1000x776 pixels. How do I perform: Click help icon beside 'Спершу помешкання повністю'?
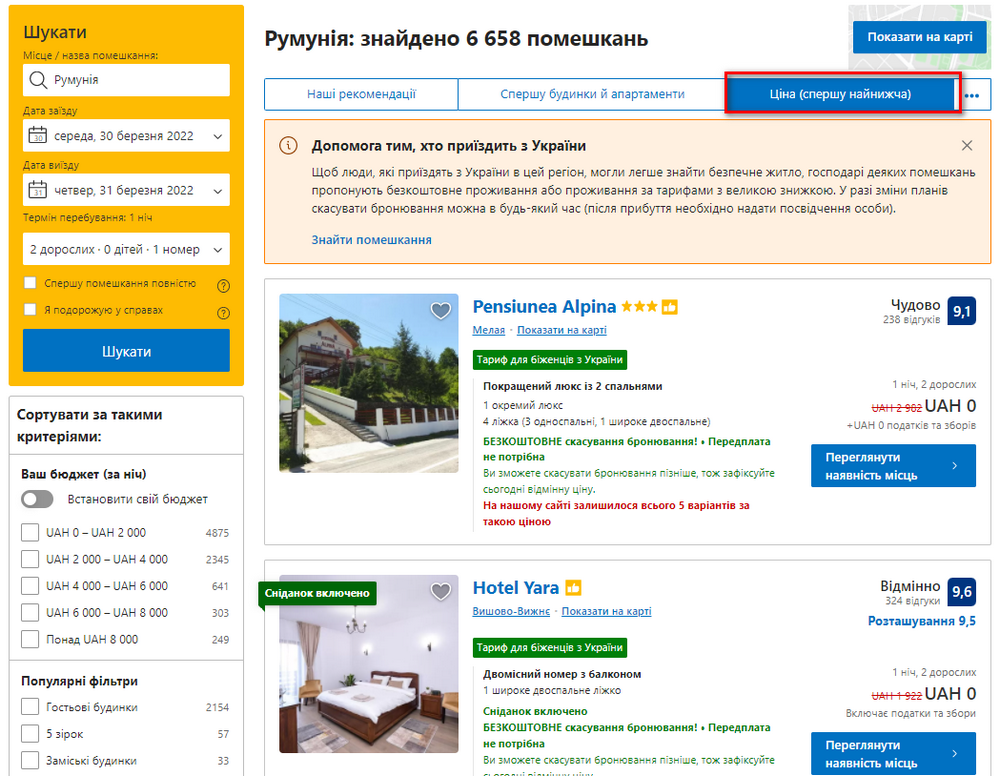[x=223, y=285]
